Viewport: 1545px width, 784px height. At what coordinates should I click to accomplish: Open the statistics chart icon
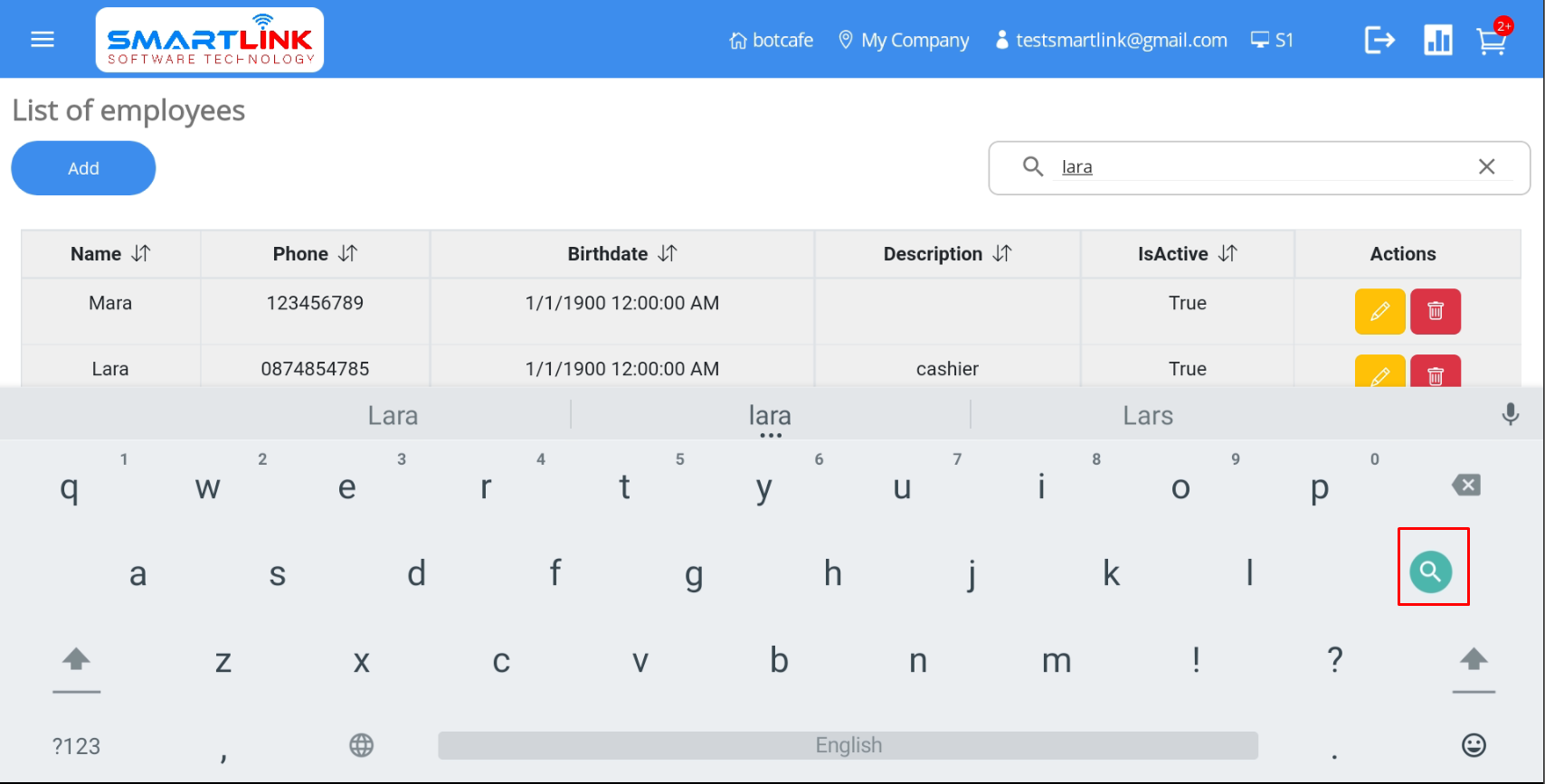point(1437,40)
